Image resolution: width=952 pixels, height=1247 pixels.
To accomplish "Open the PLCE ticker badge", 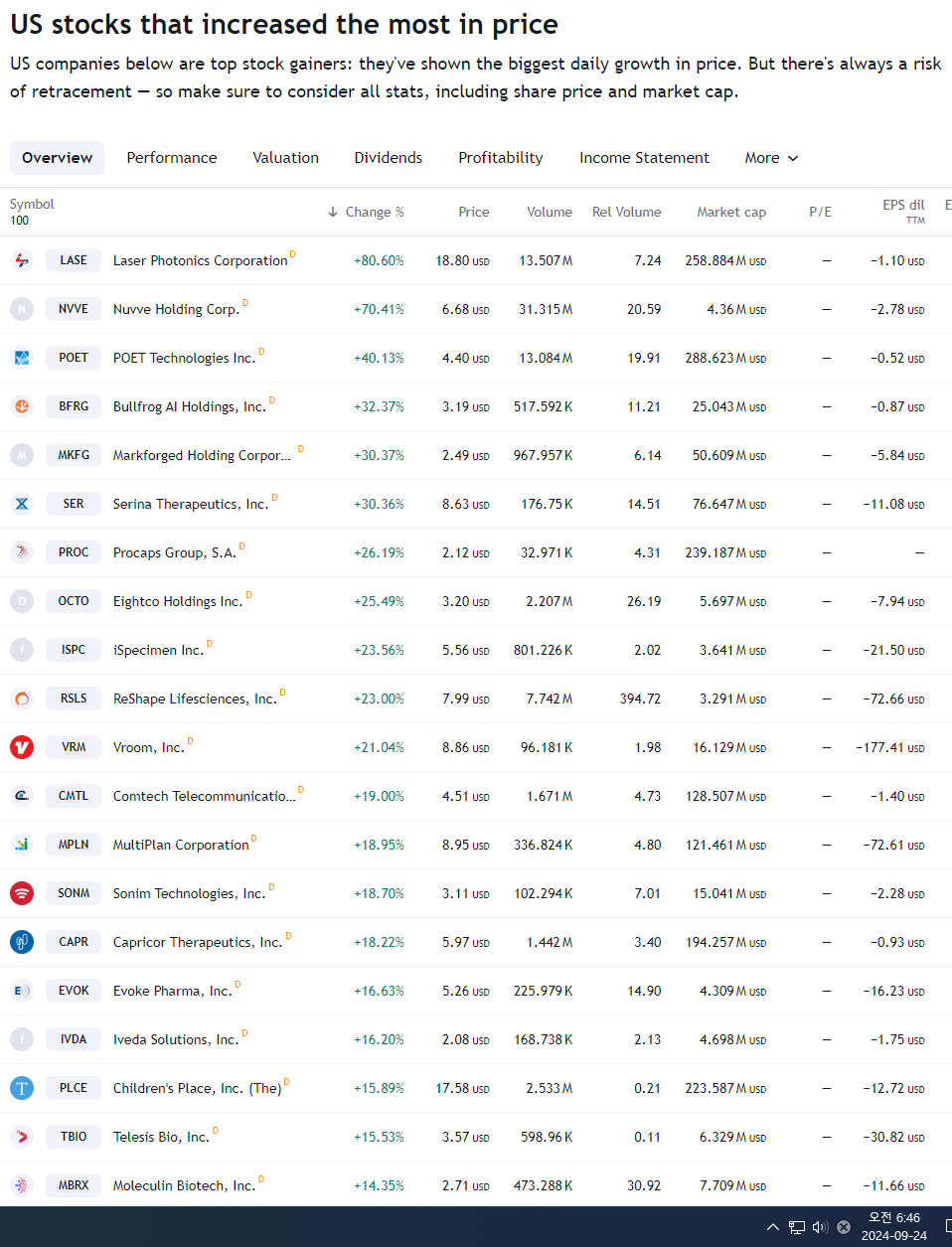I will point(74,1088).
